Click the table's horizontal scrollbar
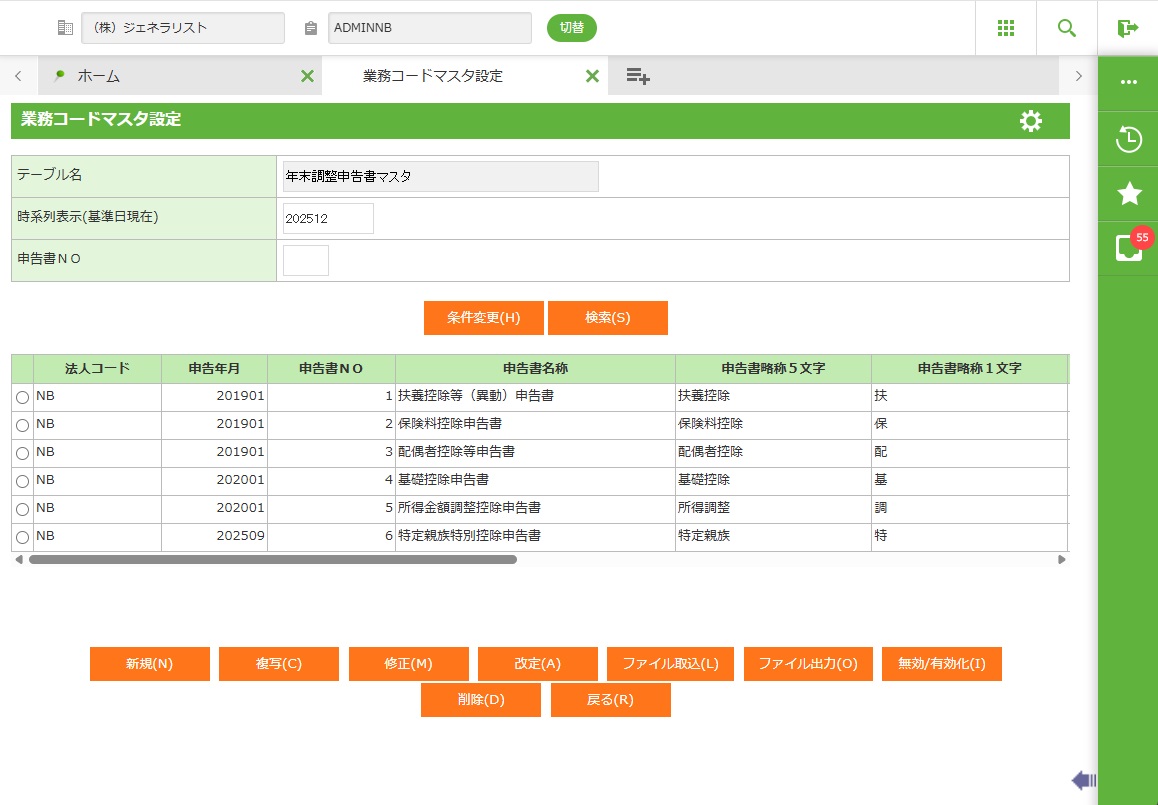 272,560
